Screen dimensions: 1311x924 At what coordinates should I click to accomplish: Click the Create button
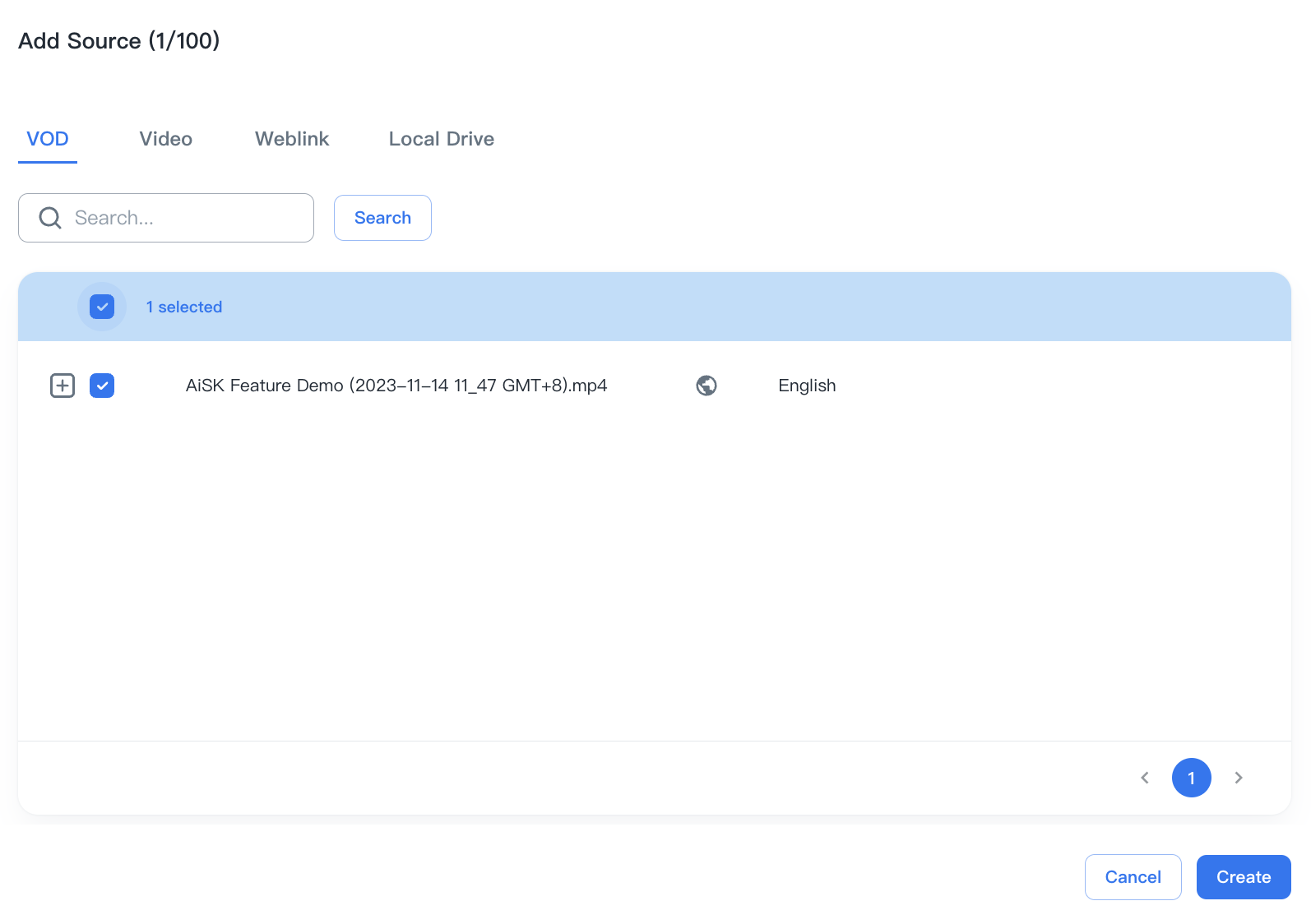pos(1243,877)
